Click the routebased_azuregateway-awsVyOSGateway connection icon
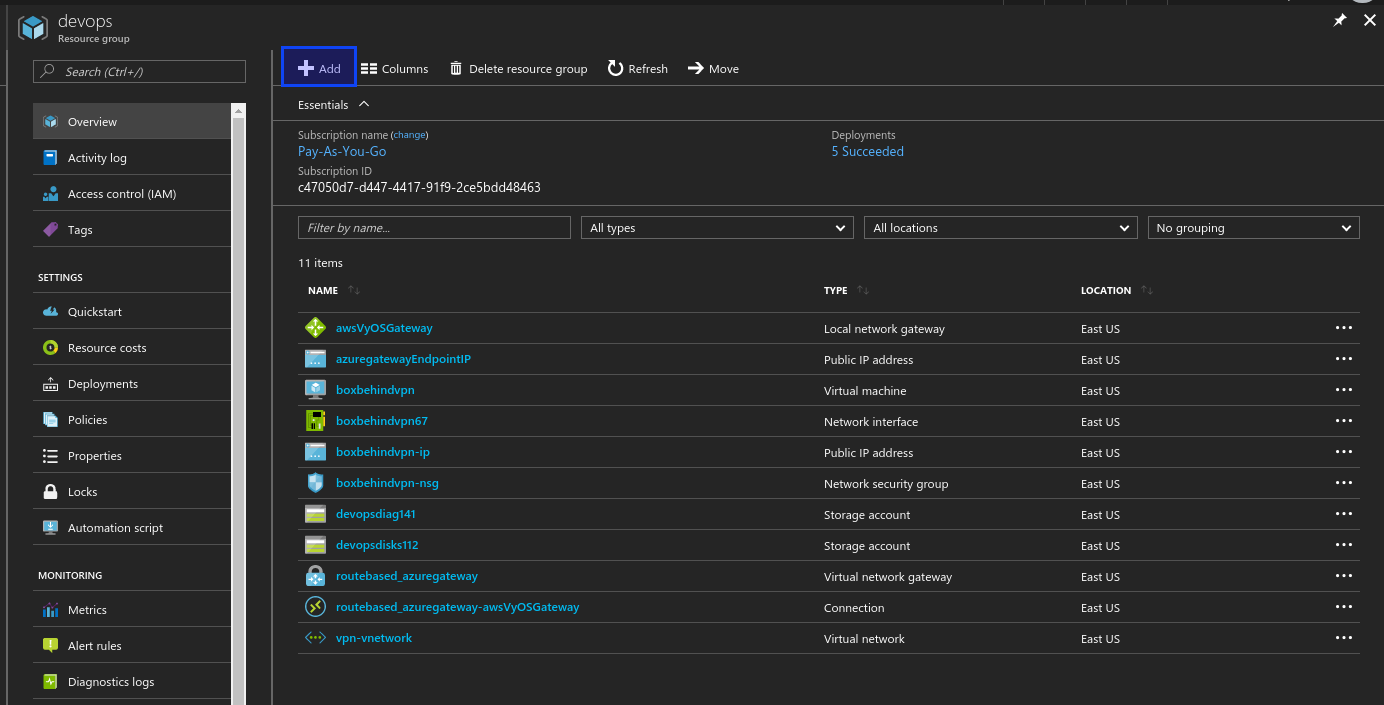Screen dimensions: 1384x705 [x=316, y=607]
